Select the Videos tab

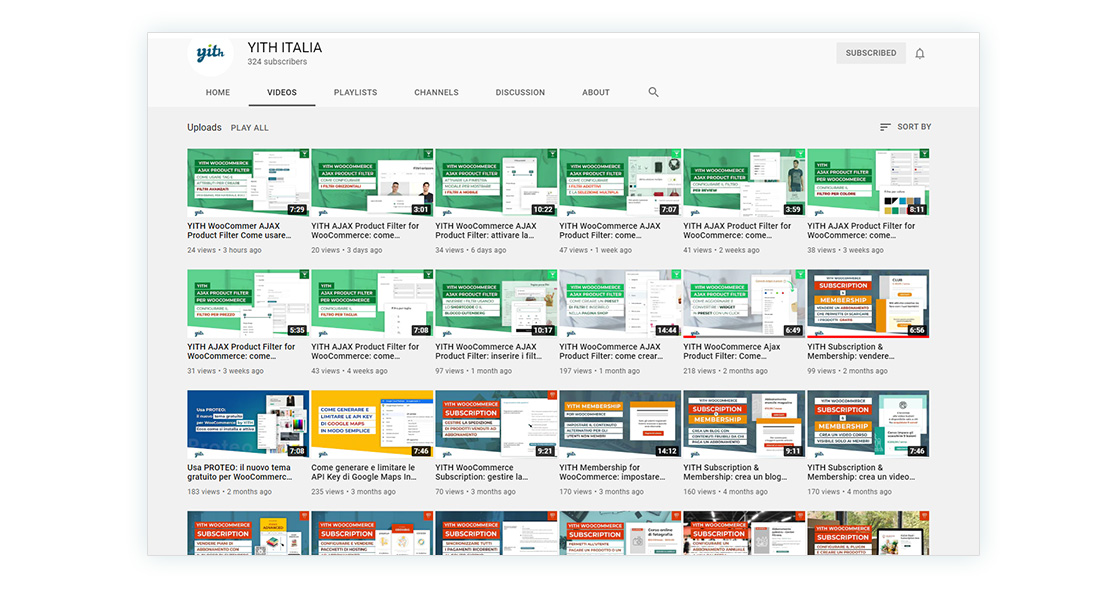[x=282, y=92]
